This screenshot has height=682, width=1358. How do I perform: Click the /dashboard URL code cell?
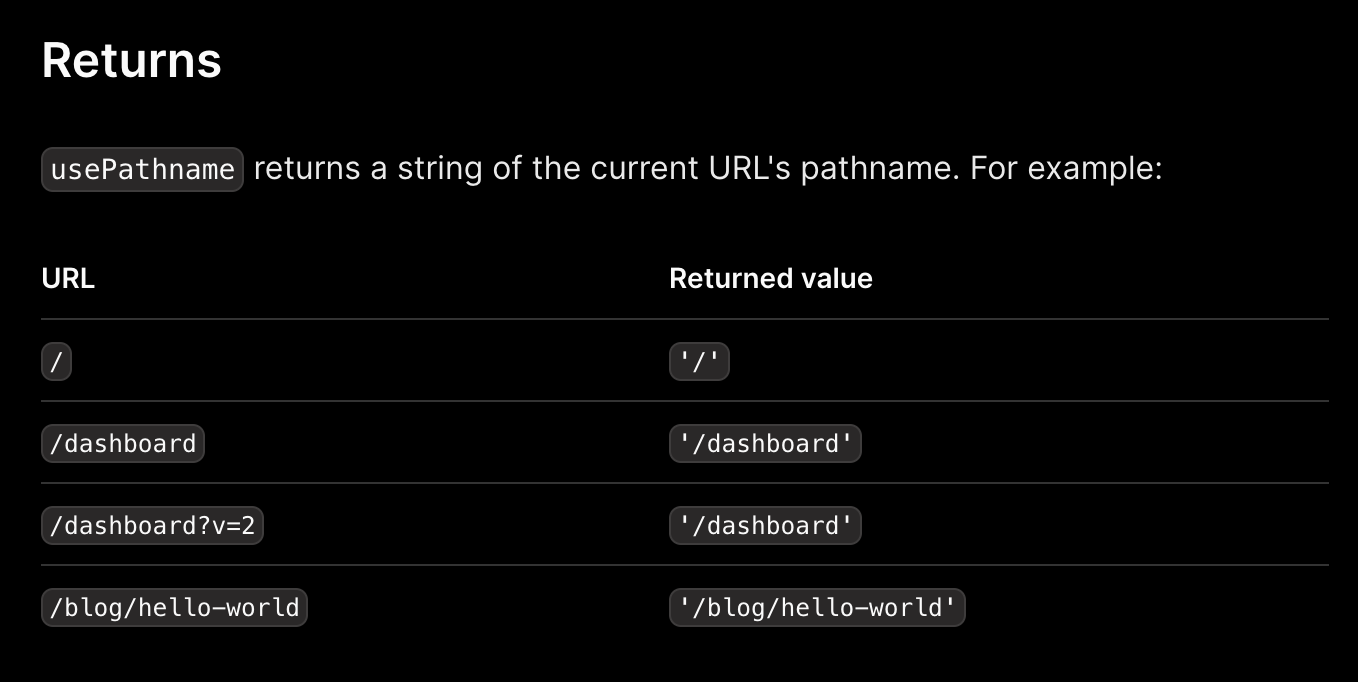(123, 443)
